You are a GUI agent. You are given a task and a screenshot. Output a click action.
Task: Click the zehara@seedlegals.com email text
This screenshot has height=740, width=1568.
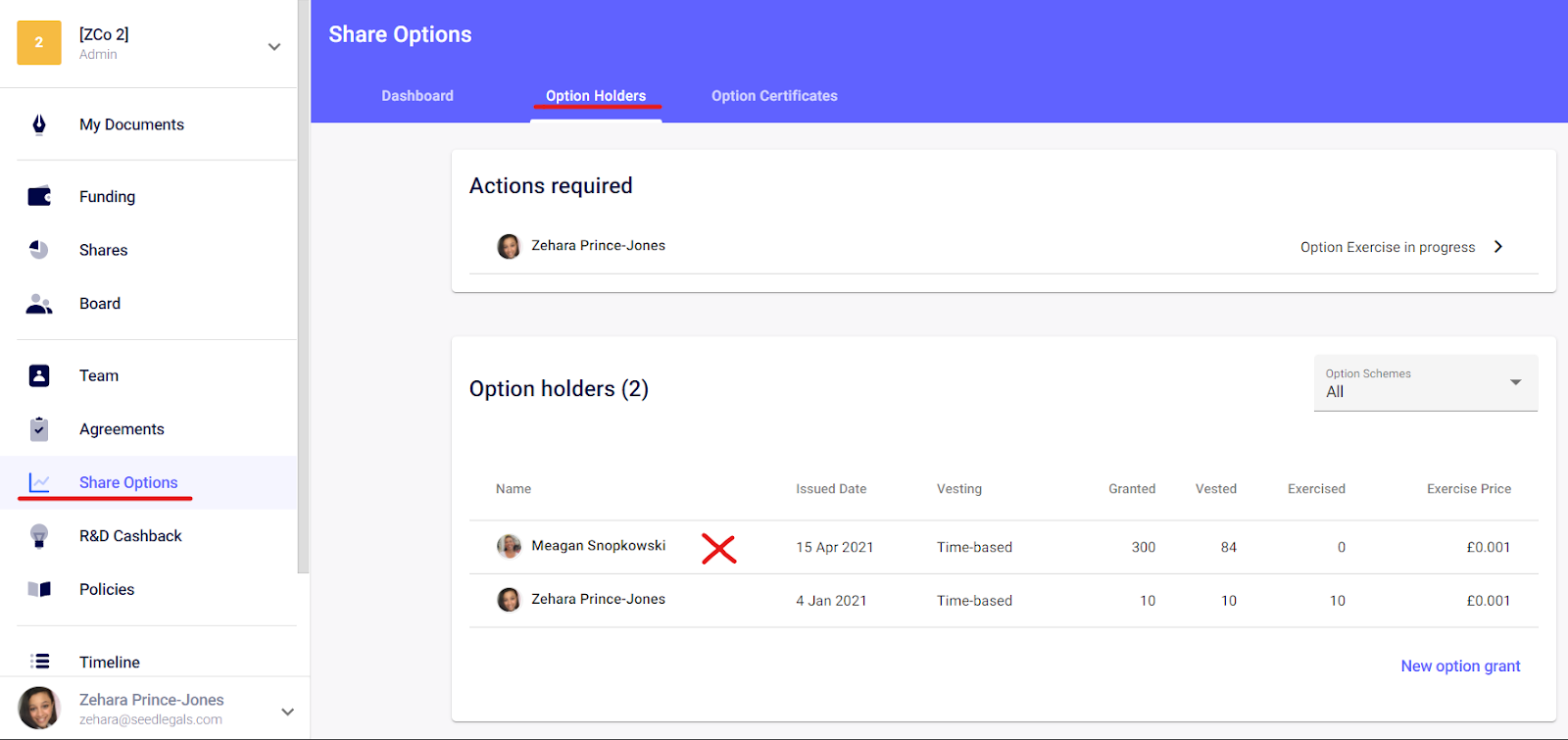(151, 719)
